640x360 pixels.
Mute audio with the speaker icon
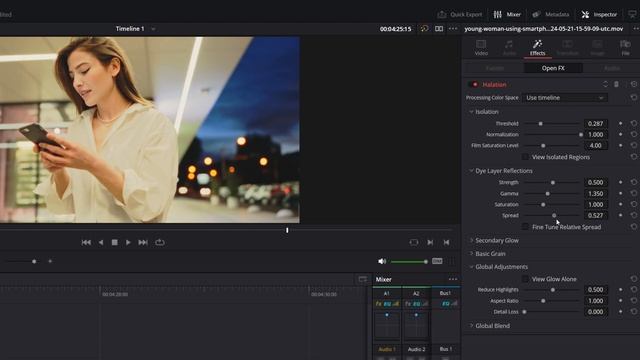click(x=382, y=261)
